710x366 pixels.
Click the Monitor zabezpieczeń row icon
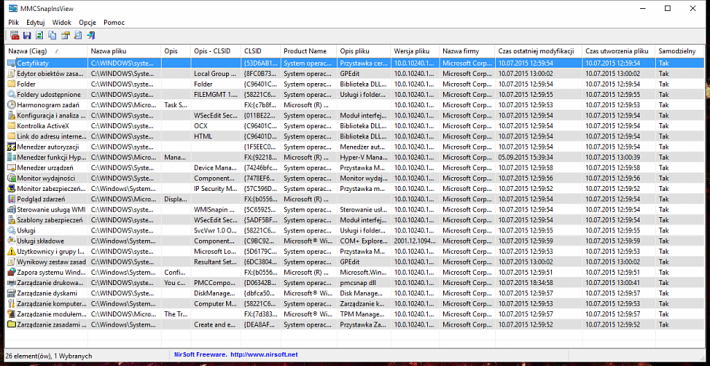click(11, 188)
